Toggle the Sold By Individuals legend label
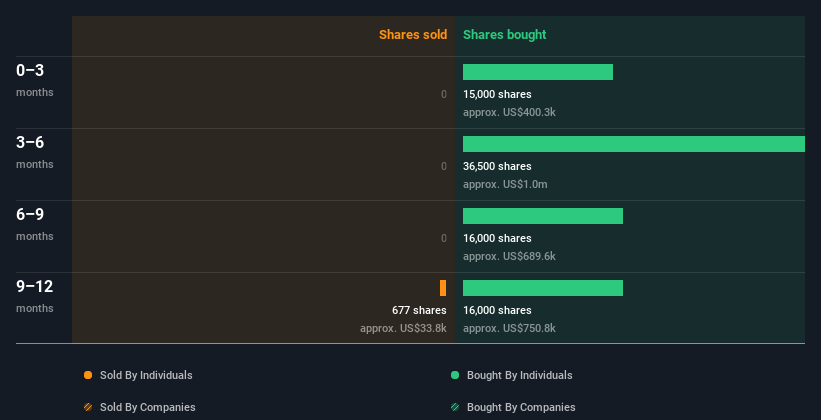The width and height of the screenshot is (821, 420). coord(146,375)
